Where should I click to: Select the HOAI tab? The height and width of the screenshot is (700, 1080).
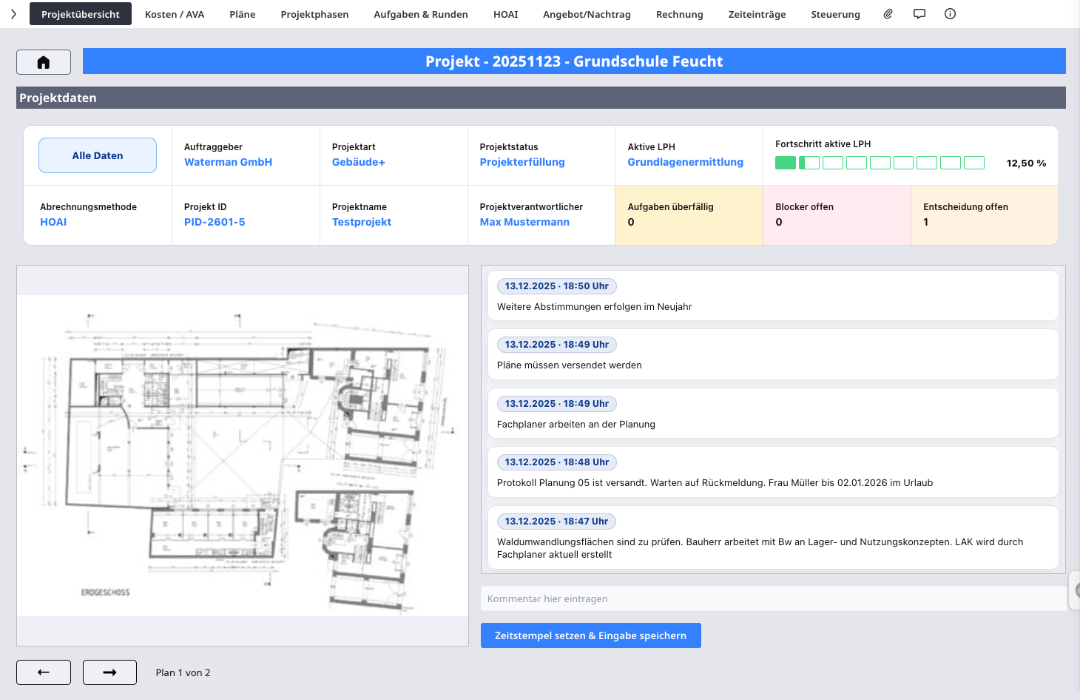[506, 14]
